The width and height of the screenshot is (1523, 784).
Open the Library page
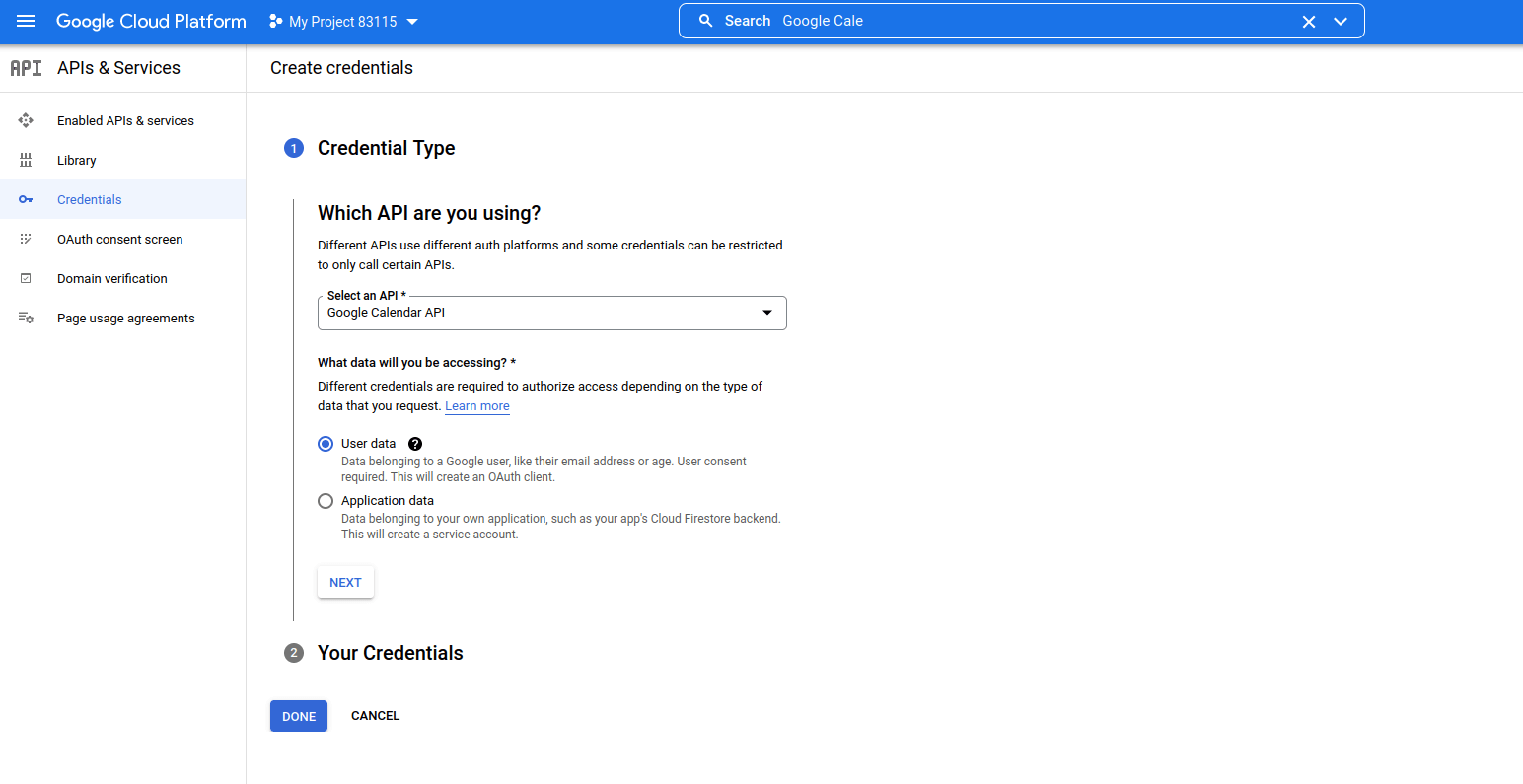[123, 160]
